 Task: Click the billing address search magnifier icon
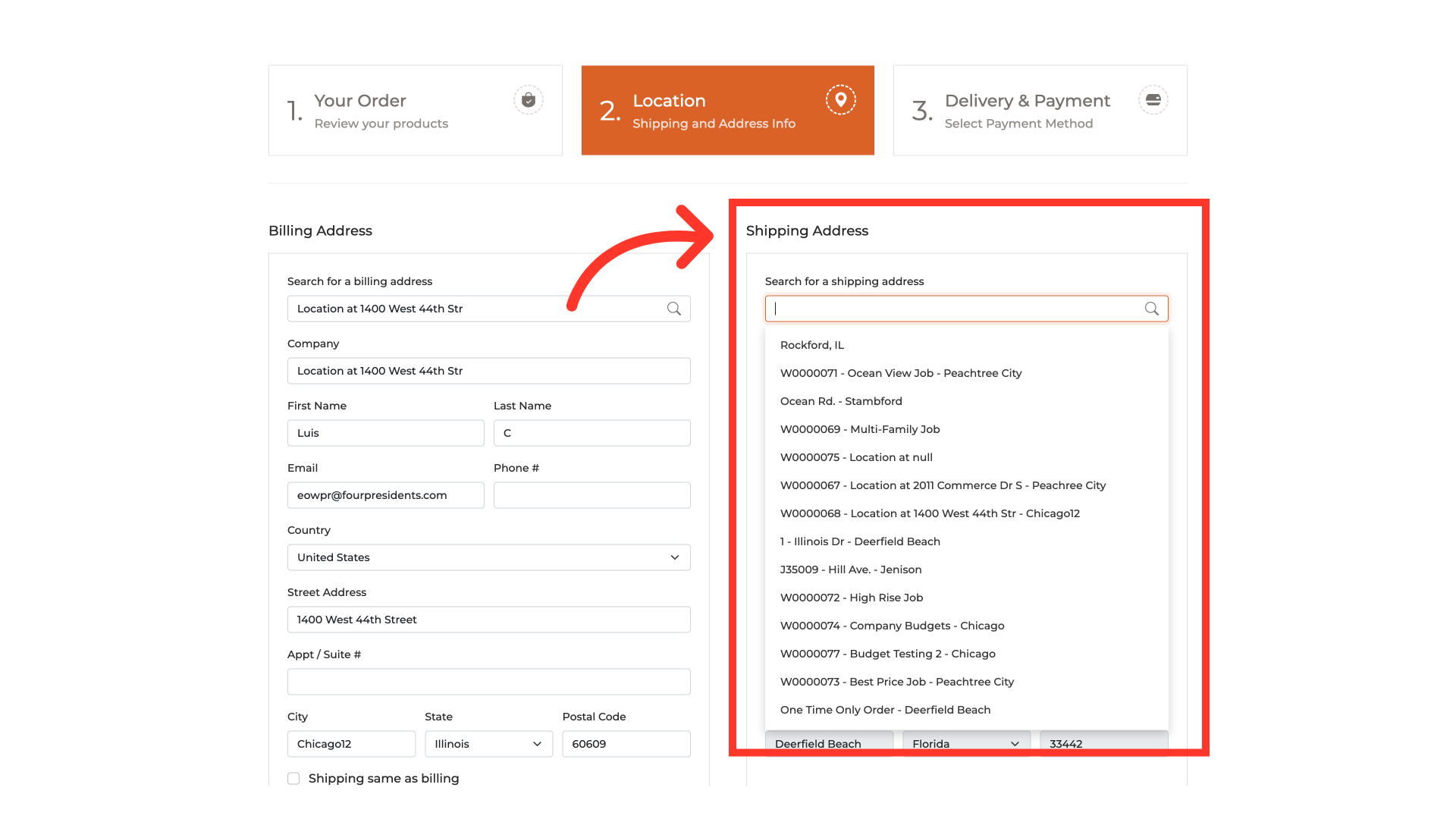click(673, 309)
